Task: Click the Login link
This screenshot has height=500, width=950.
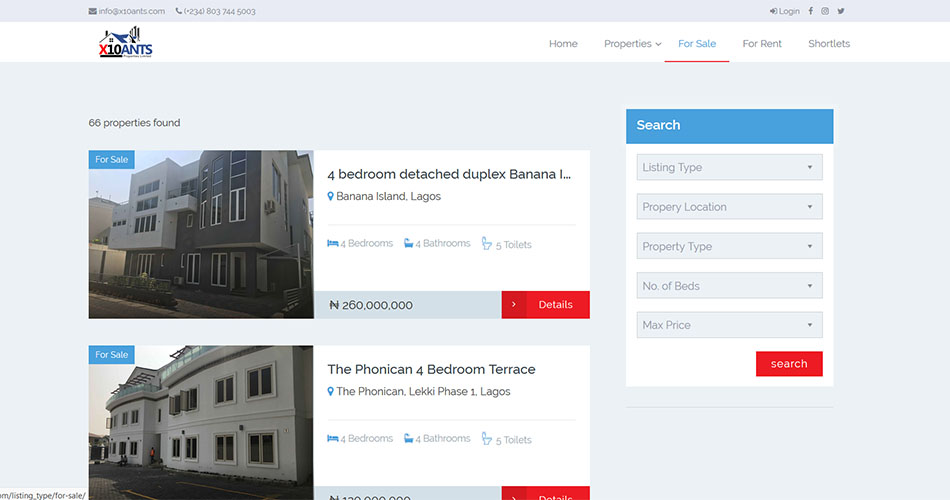Action: 785,12
